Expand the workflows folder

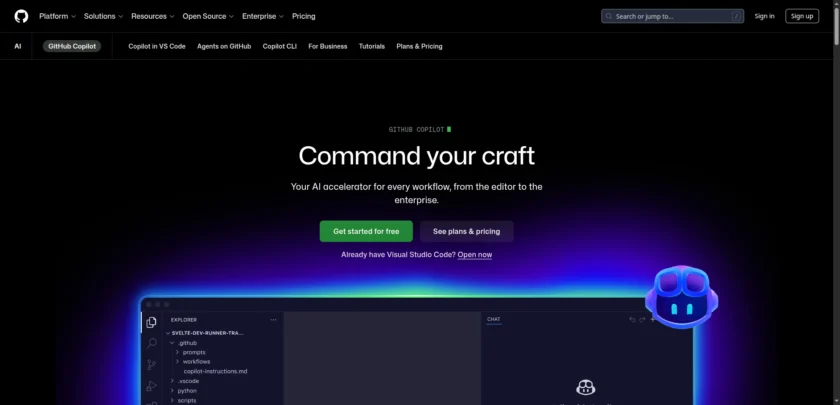click(x=193, y=362)
